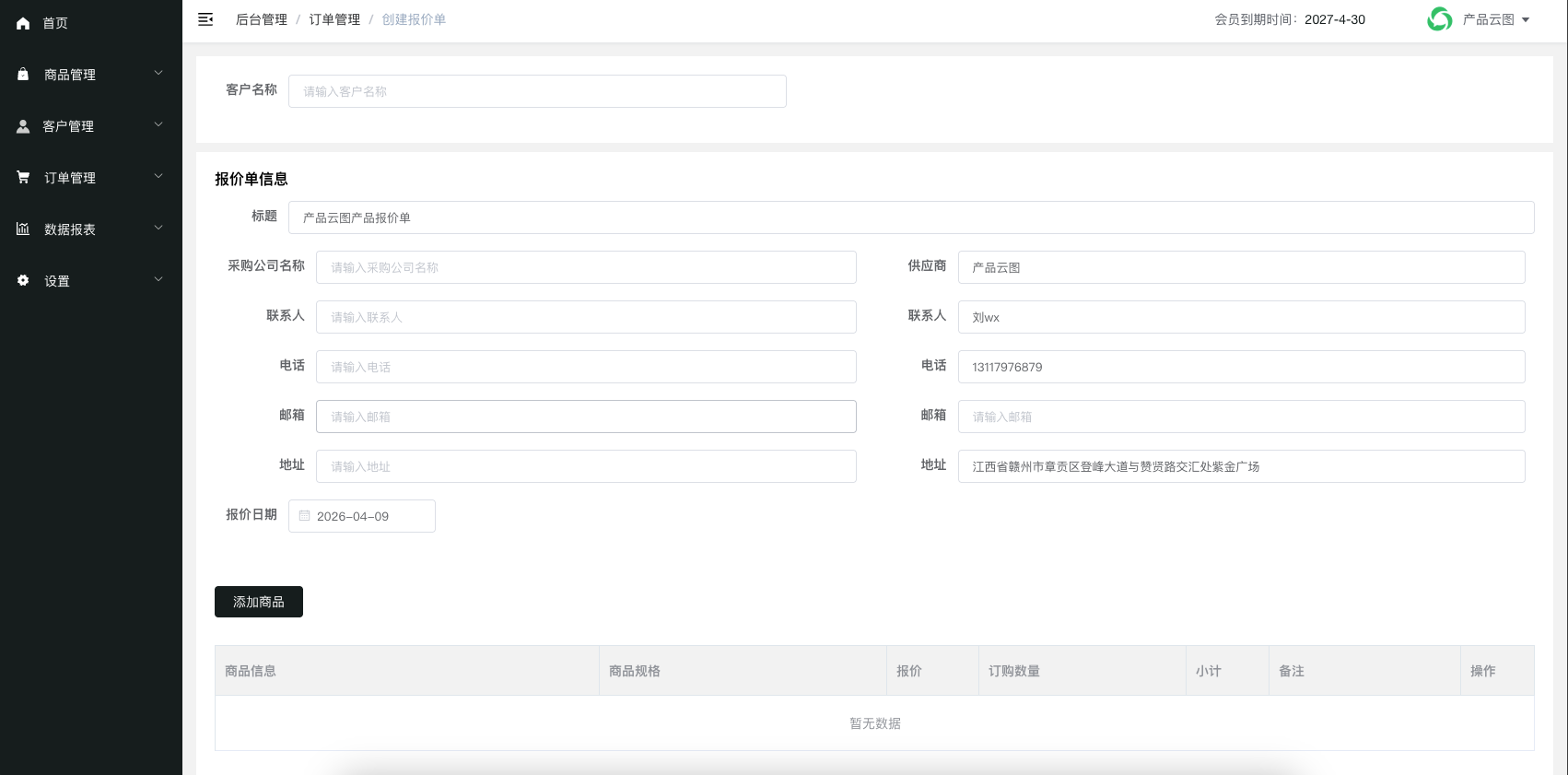
Task: Click the home icon in sidebar
Action: click(23, 23)
